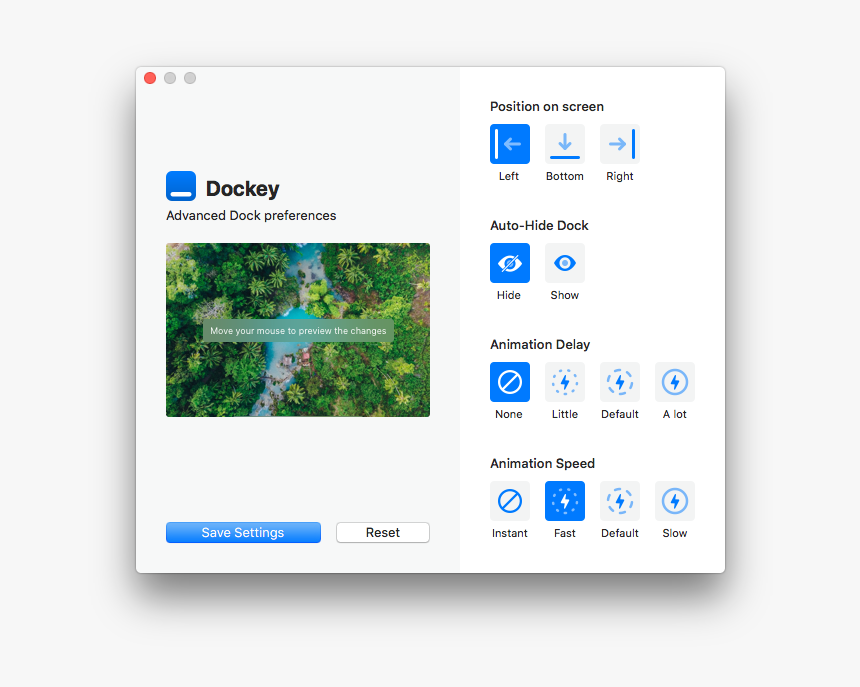Set Animation Delay to None

(510, 382)
